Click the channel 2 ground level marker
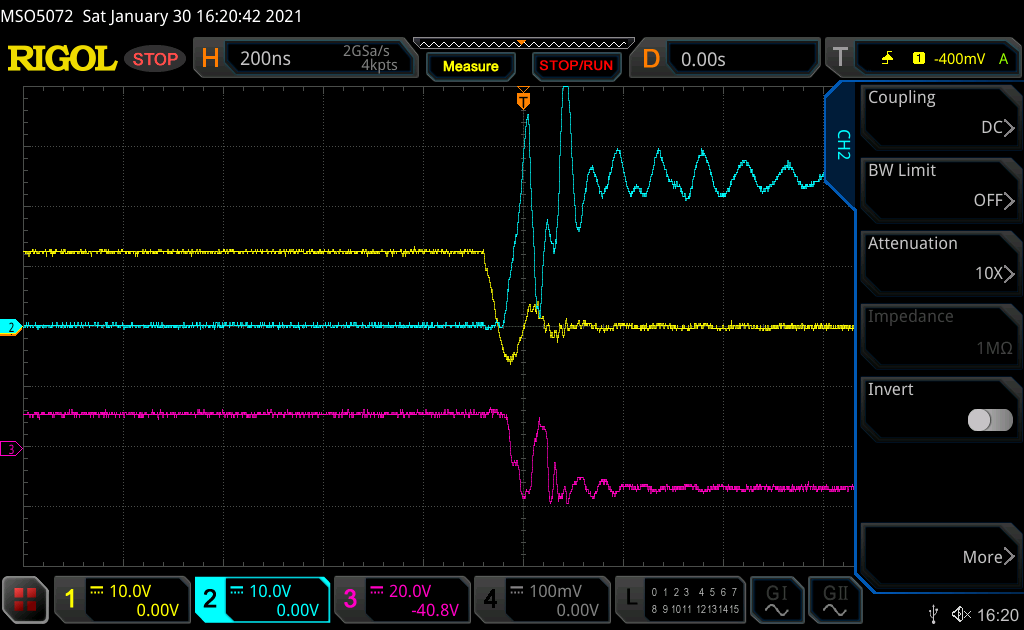The height and width of the screenshot is (630, 1024). (10, 327)
